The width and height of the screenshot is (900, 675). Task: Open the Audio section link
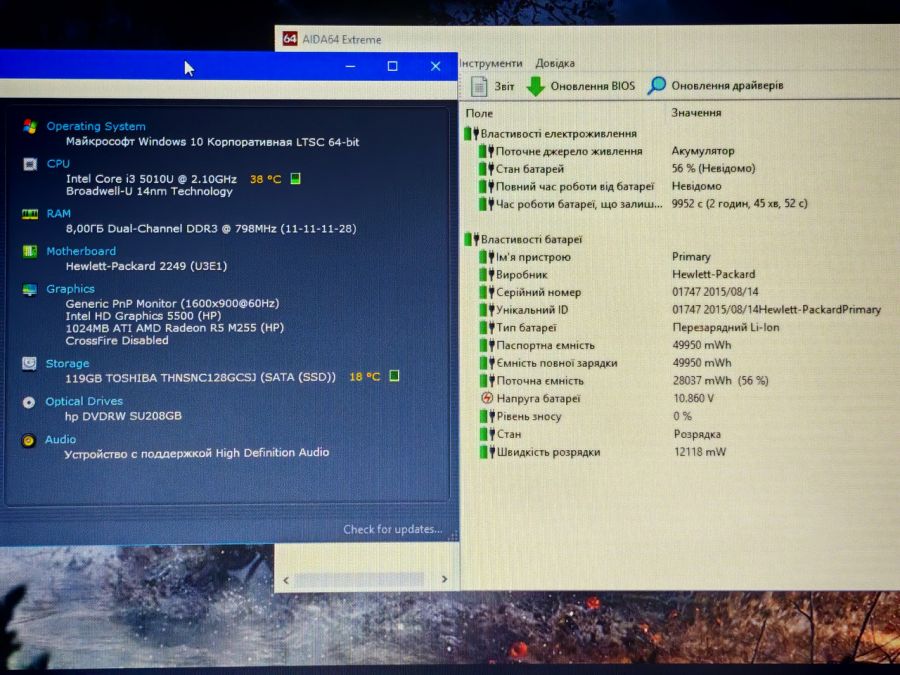click(x=60, y=439)
